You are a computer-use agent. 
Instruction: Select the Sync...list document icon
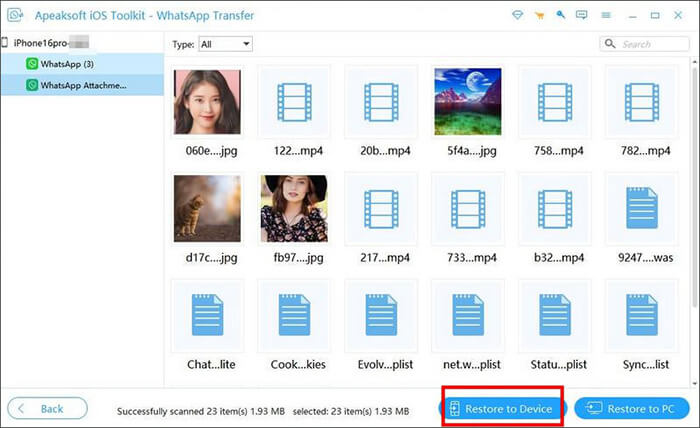click(x=642, y=315)
